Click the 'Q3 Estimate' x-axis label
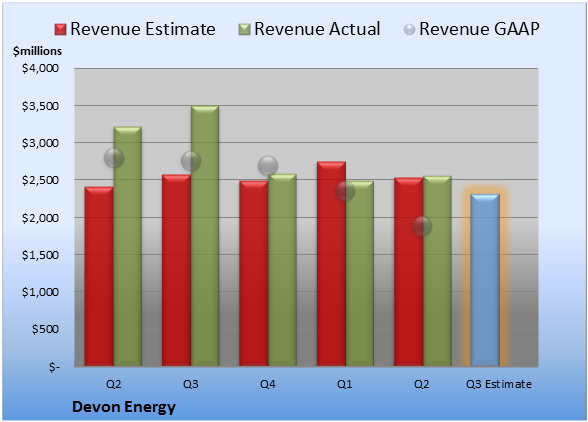 (499, 384)
